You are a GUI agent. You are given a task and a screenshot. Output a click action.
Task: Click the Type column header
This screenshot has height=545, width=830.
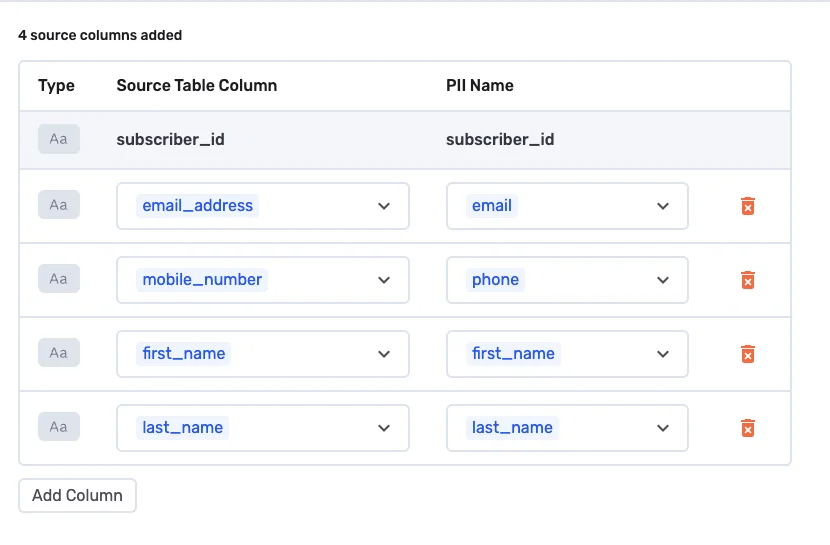coord(56,86)
